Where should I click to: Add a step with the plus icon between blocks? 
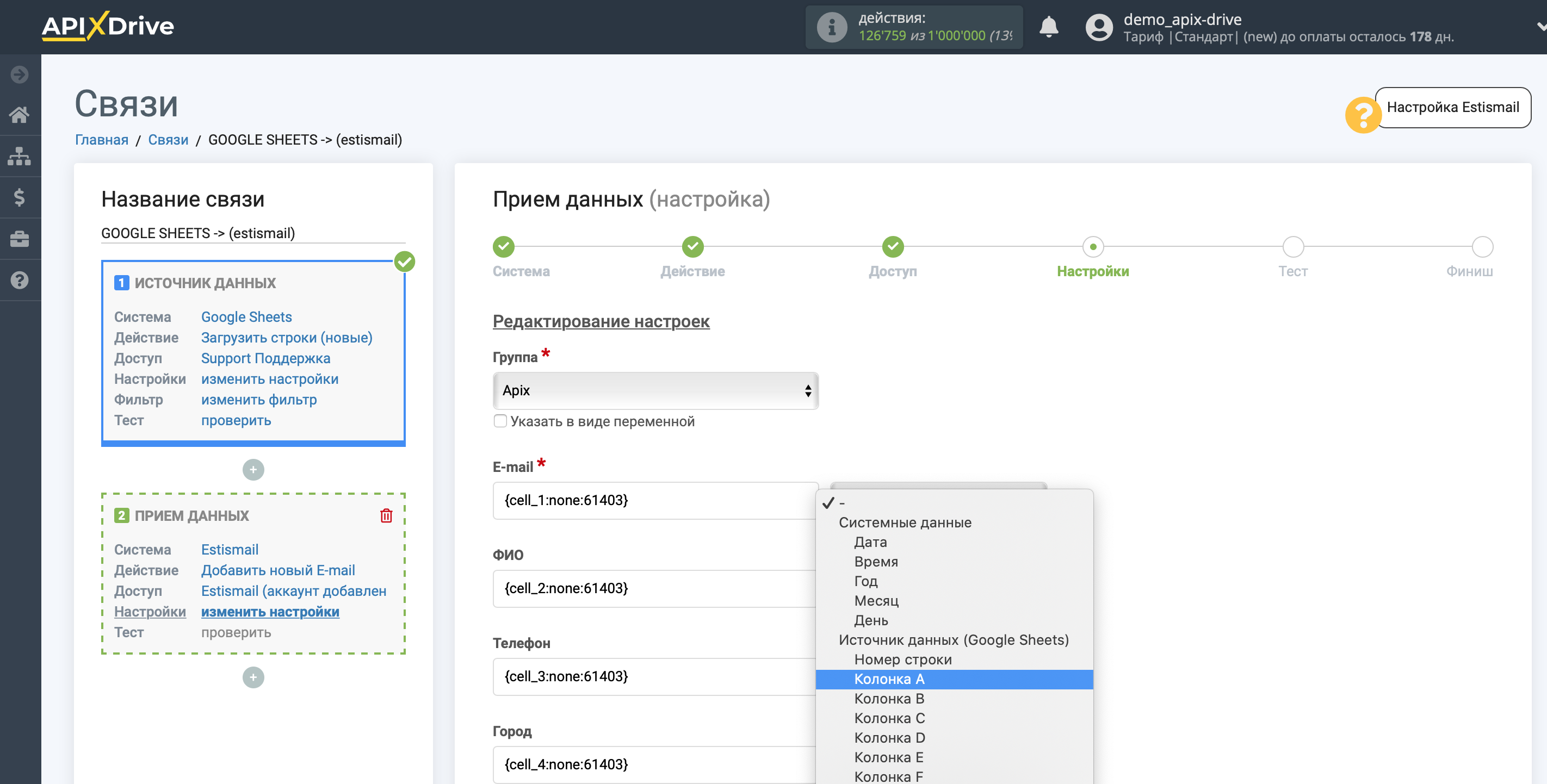pyautogui.click(x=253, y=469)
